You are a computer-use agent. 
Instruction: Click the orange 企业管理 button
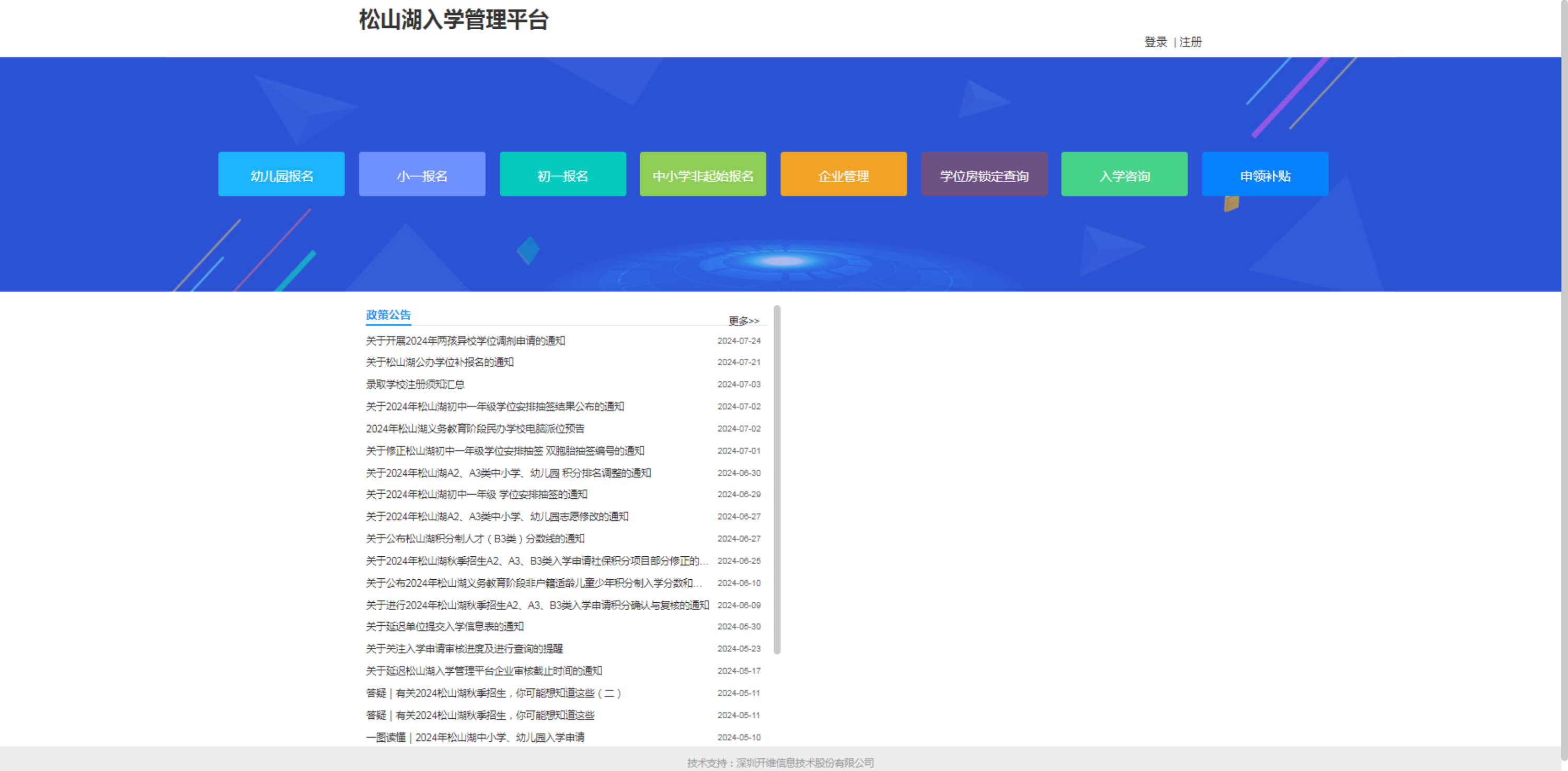click(843, 174)
